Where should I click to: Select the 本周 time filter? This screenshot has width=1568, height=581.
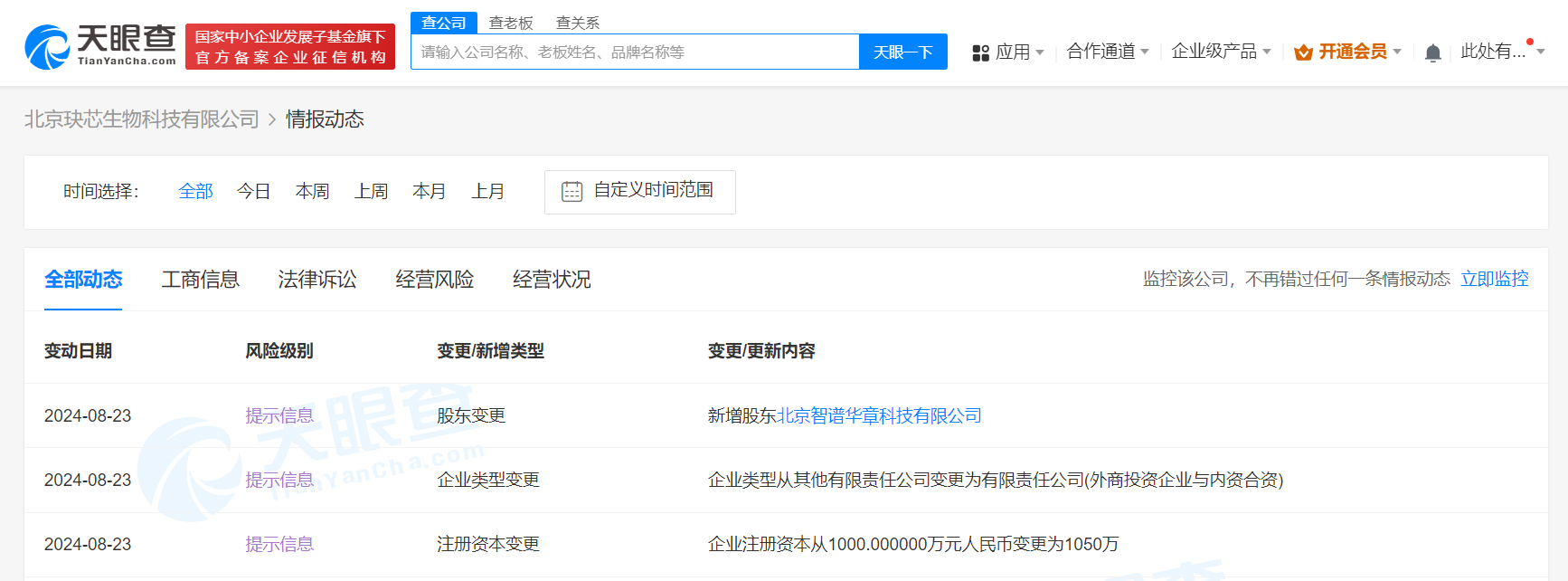(x=312, y=191)
